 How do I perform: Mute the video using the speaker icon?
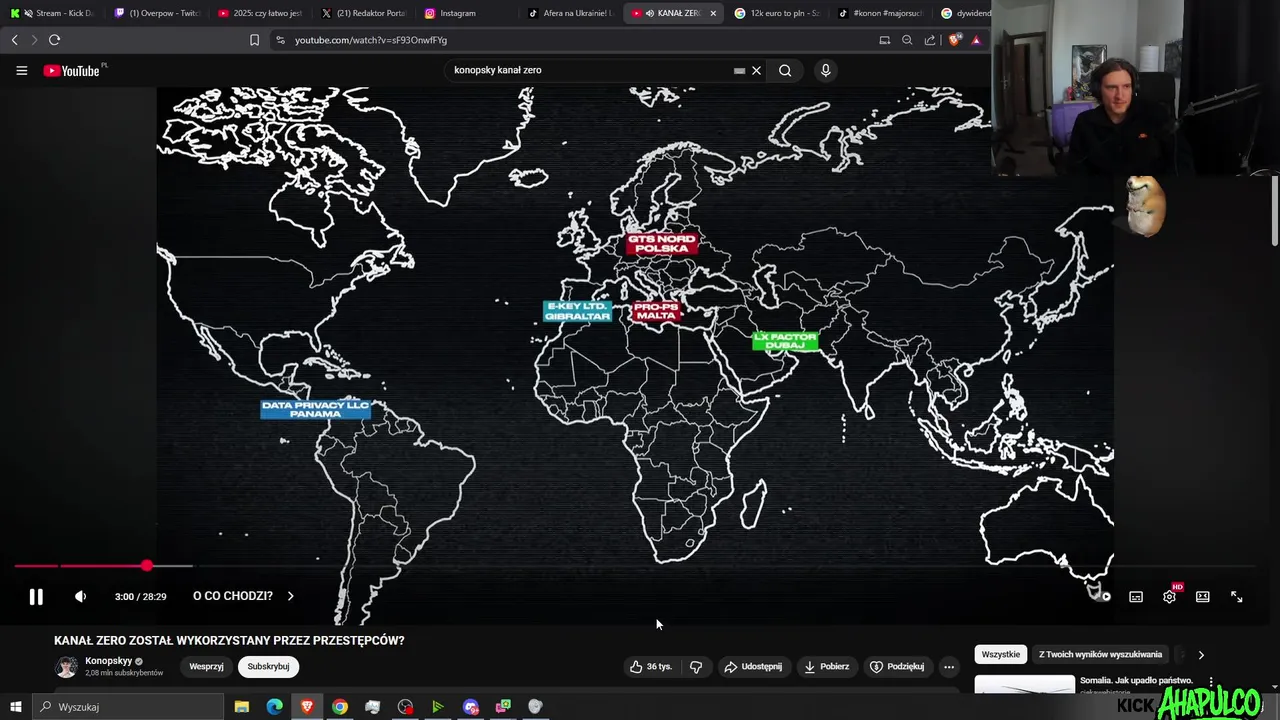coord(81,597)
